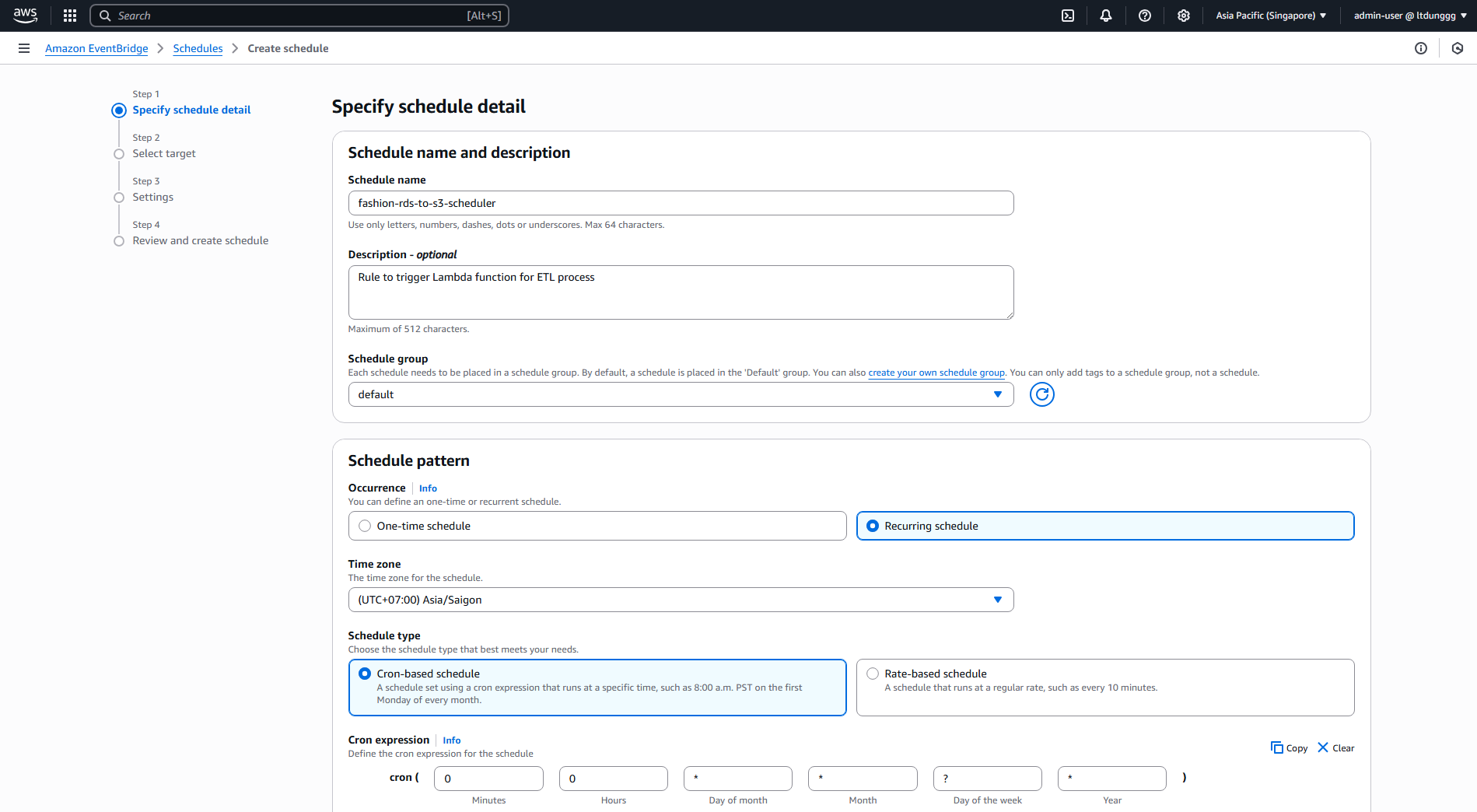1477x812 pixels.
Task: Open the notifications bell
Action: click(x=1106, y=16)
